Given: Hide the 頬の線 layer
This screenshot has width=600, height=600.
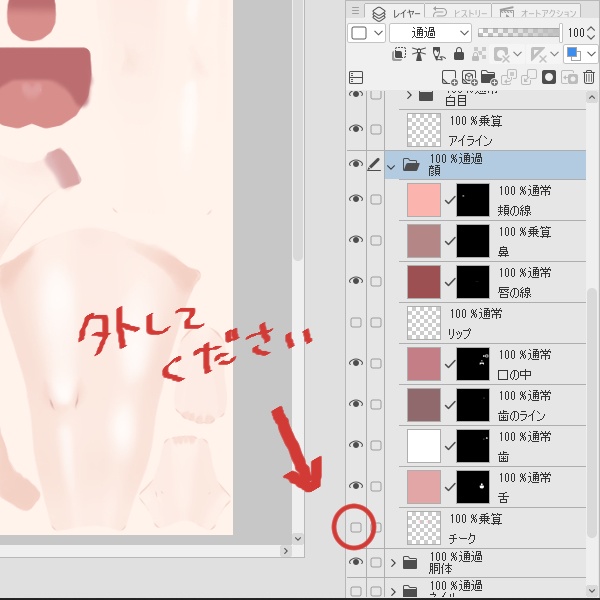Looking at the screenshot, I should tap(356, 199).
